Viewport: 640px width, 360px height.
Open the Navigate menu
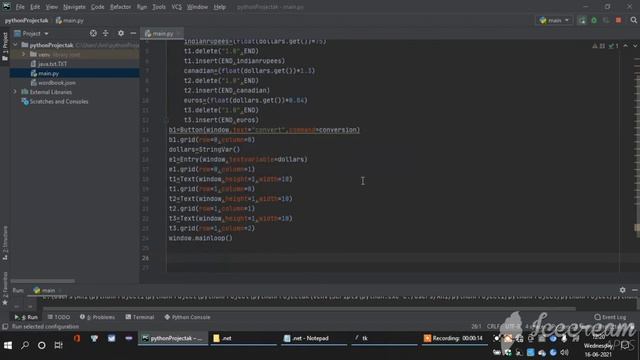coord(74,7)
